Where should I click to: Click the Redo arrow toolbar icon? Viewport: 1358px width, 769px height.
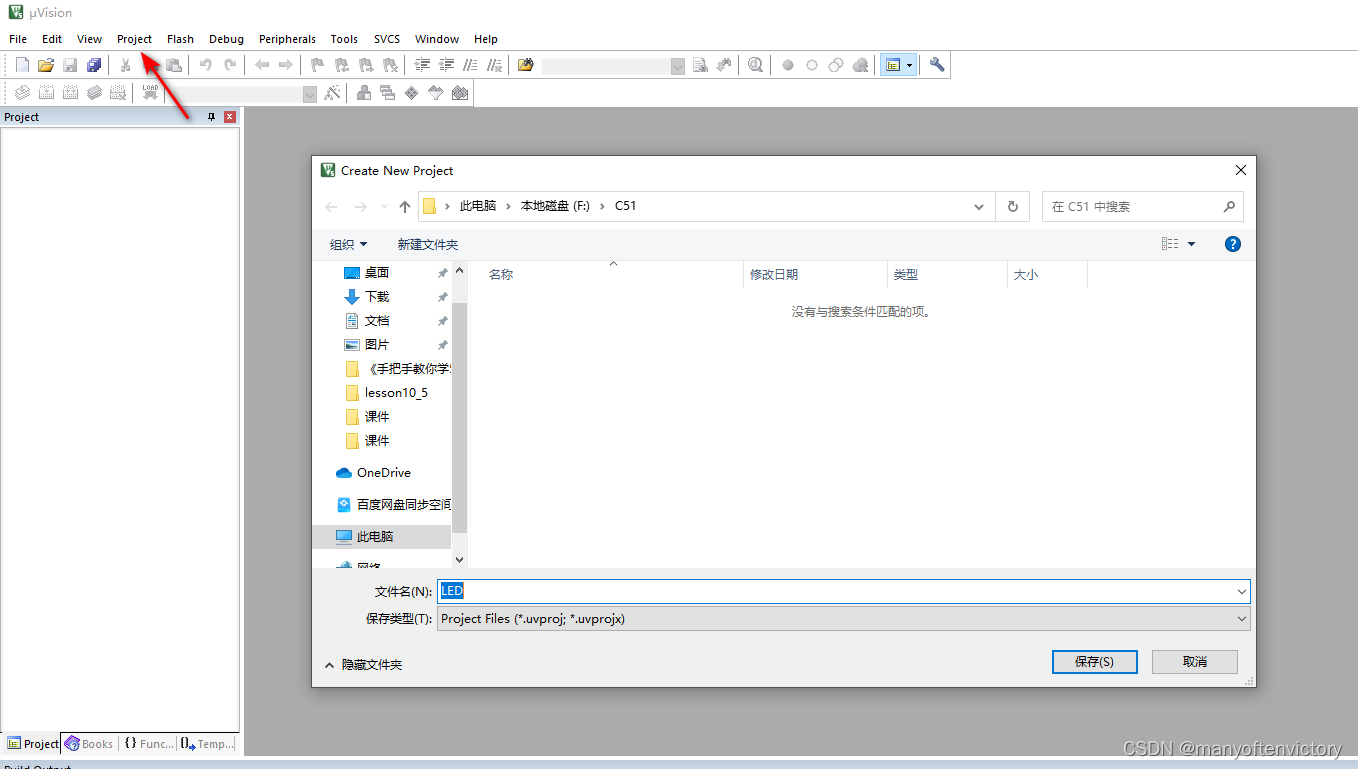click(230, 65)
